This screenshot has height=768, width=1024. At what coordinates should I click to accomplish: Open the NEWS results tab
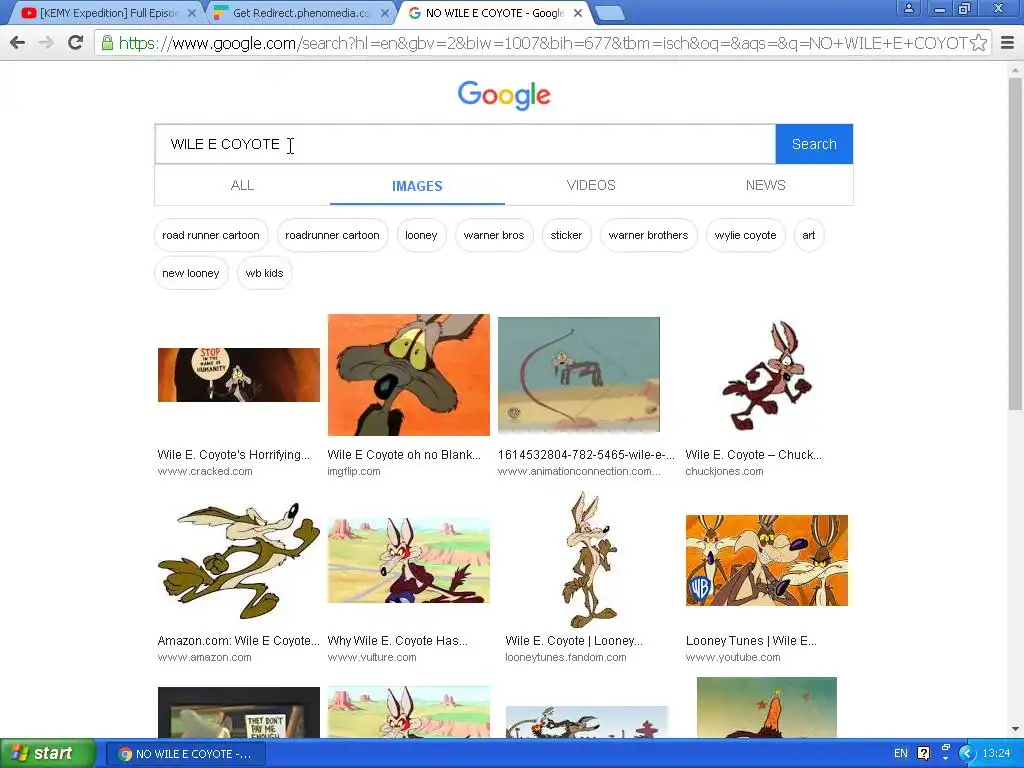click(x=765, y=185)
